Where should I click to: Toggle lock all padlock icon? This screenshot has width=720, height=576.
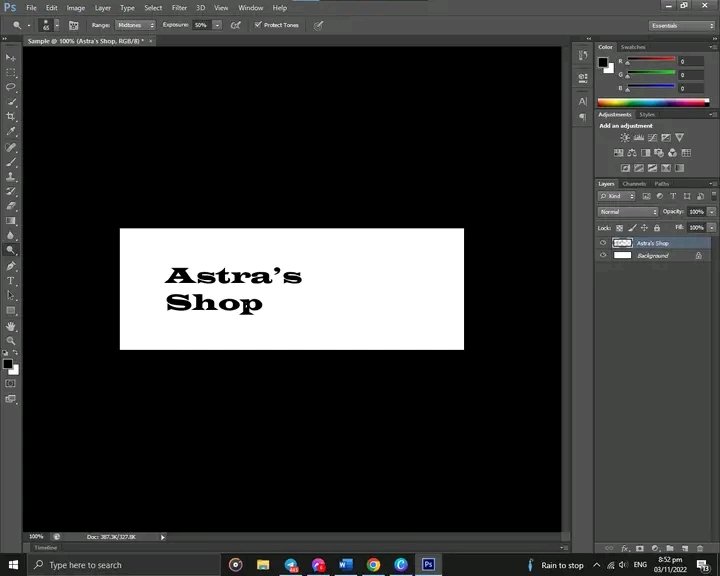click(x=657, y=228)
